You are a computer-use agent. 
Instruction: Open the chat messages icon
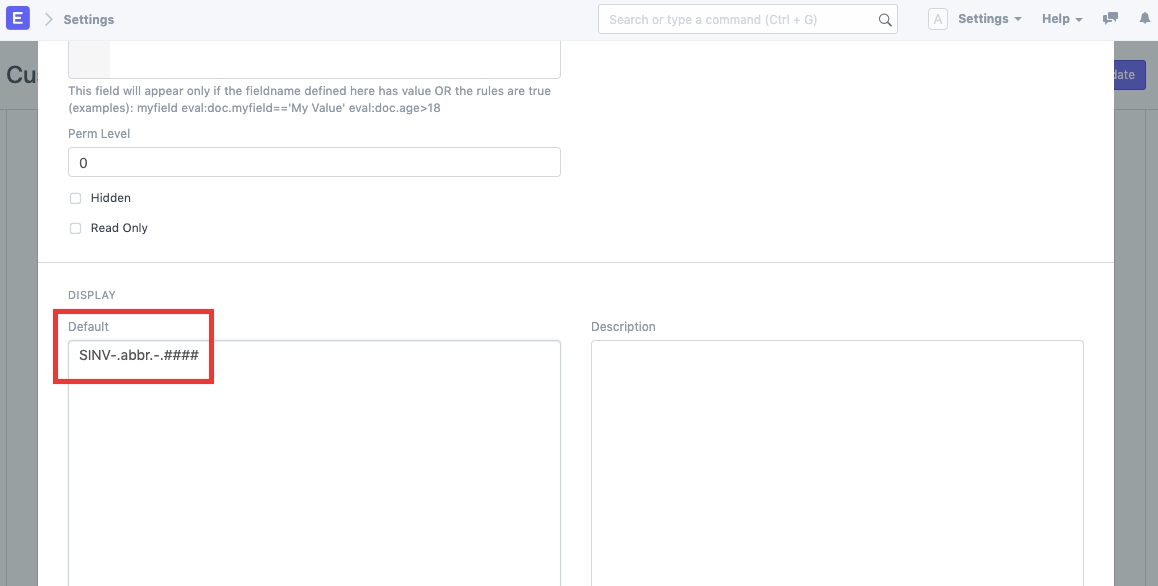[x=1110, y=19]
